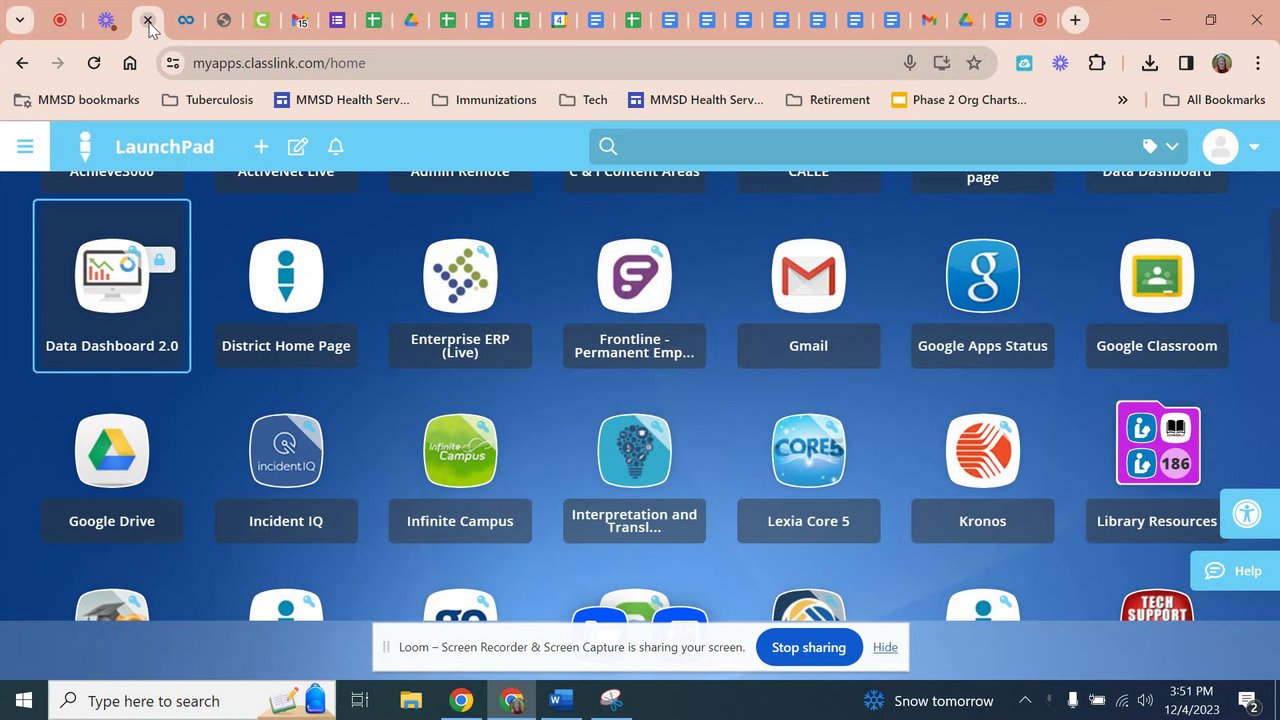
Task: Open the Chrome extensions puzzle icon
Action: [x=1097, y=63]
